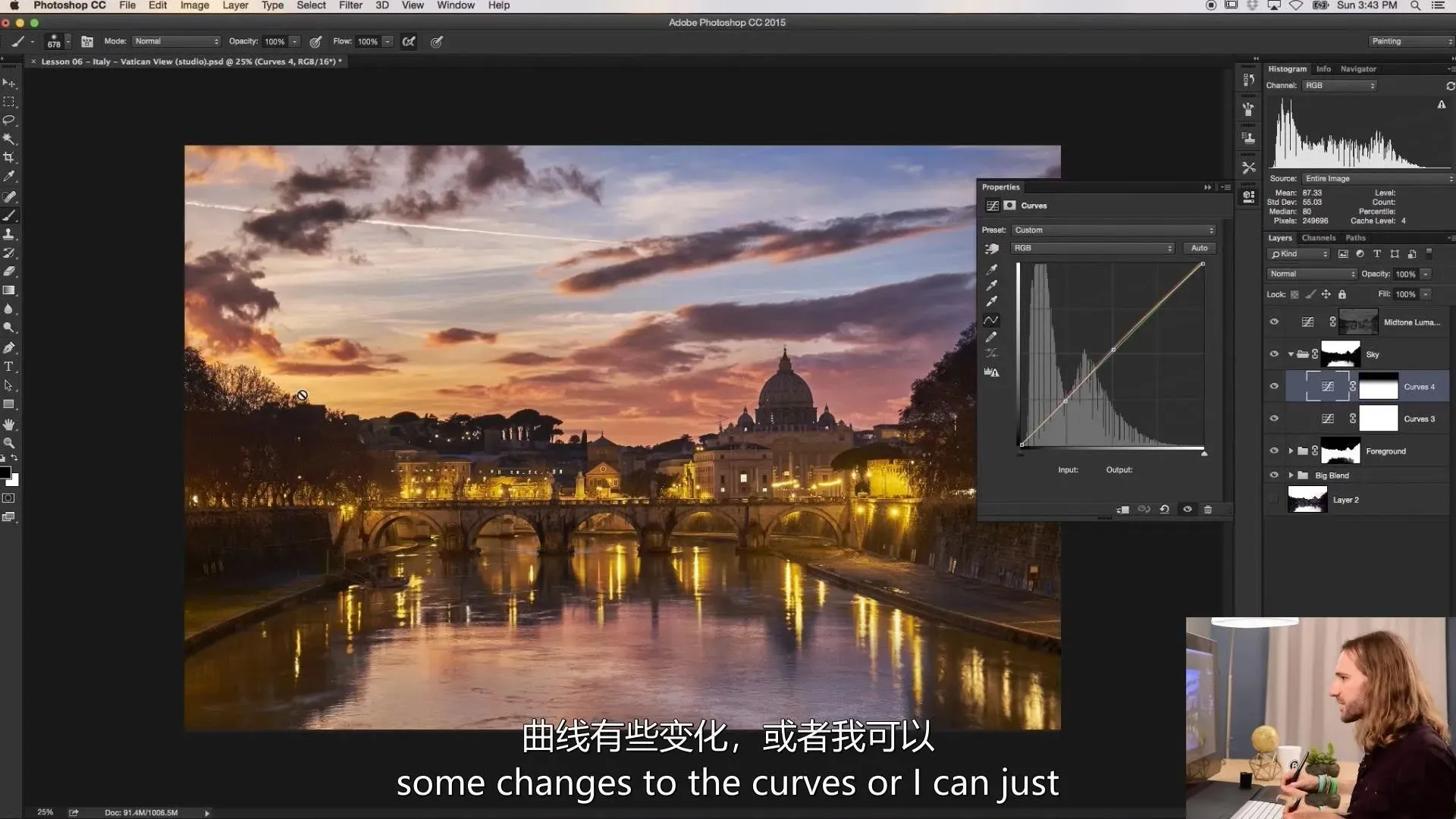1456x819 pixels.
Task: Expand the Big Blend group
Action: coord(1291,475)
